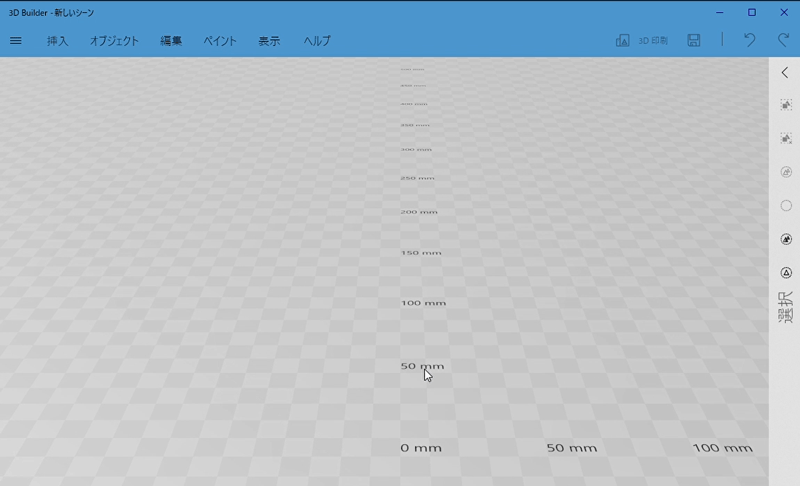
Task: Click the 0 mm ruler label
Action: (x=421, y=448)
